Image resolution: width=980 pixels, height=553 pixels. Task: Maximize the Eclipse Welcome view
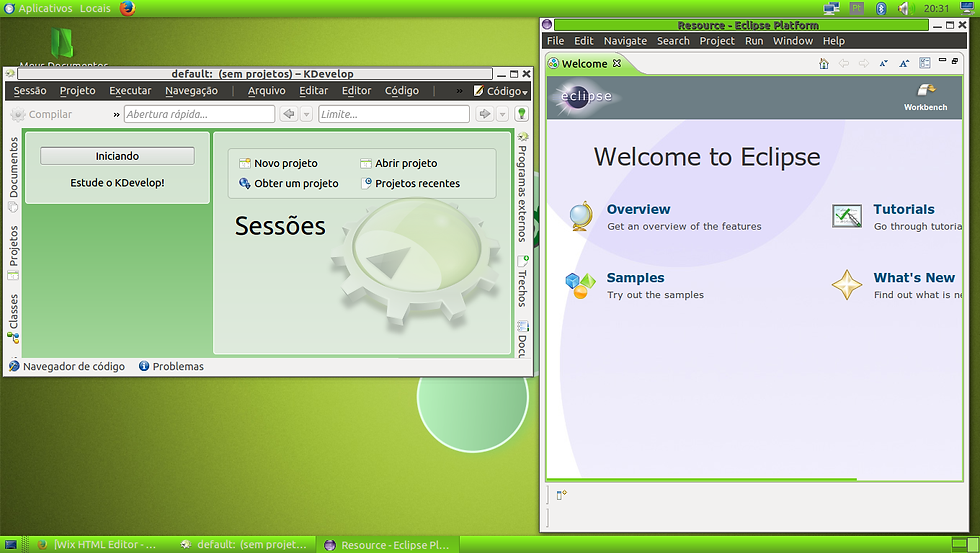pos(955,61)
